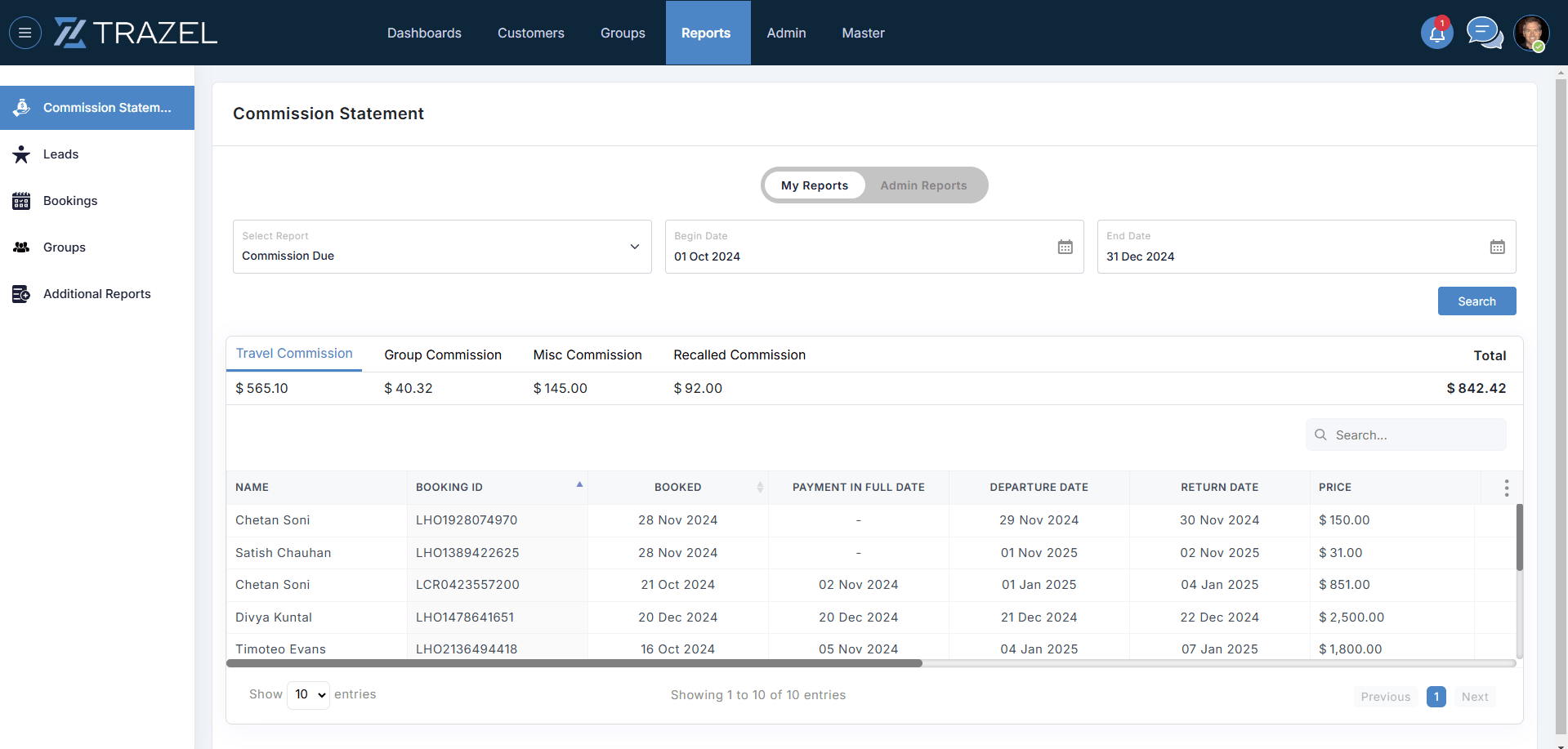Switch to Admin Reports toggle
1568x749 pixels.
click(x=923, y=185)
